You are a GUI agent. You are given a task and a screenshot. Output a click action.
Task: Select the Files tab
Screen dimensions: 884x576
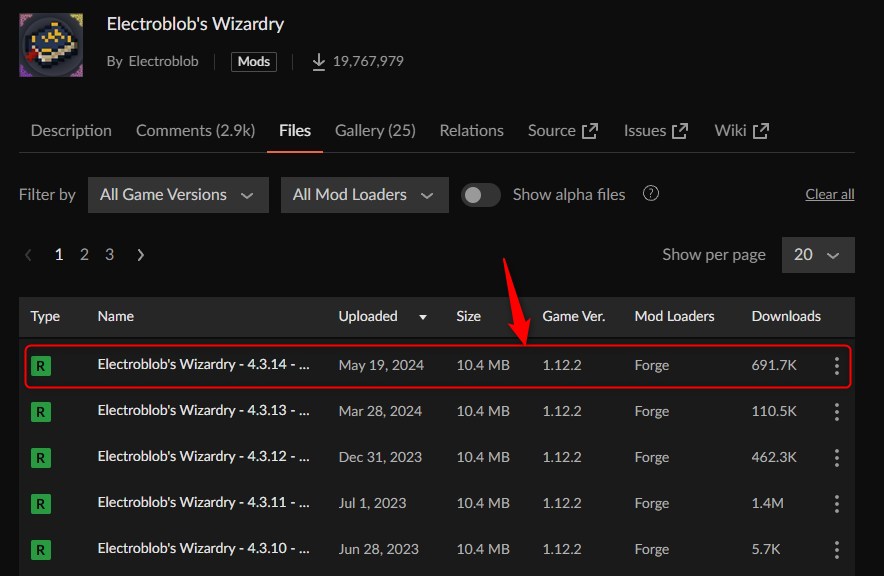295,130
